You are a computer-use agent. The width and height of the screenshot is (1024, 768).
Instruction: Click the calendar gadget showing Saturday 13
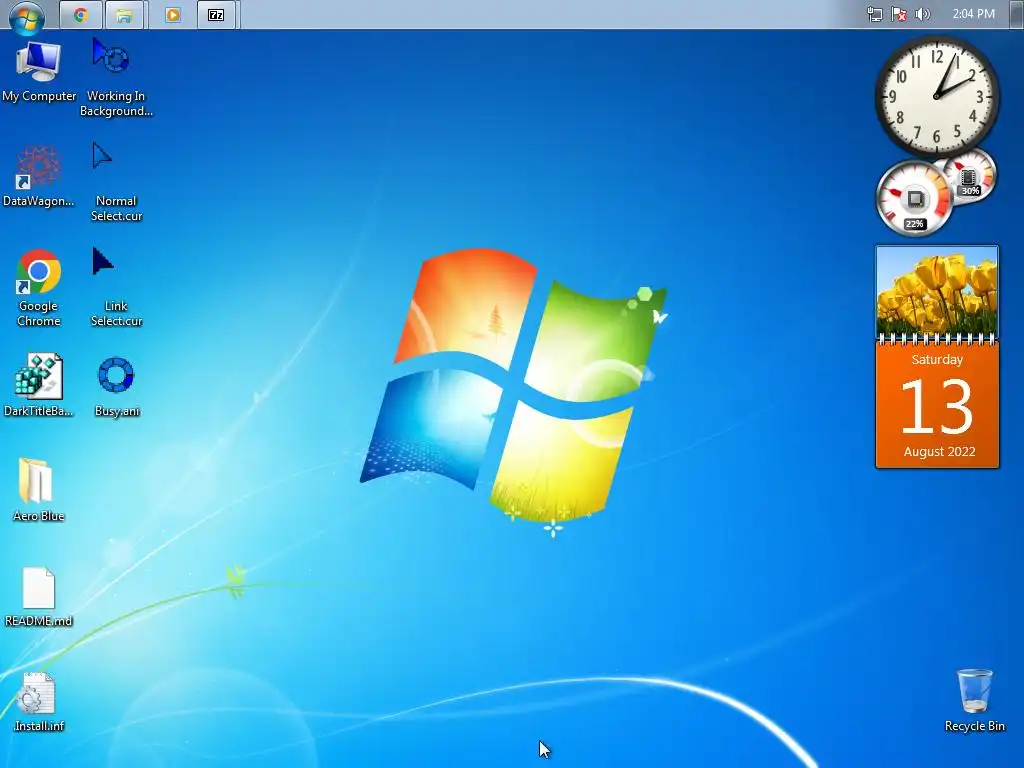click(x=937, y=406)
